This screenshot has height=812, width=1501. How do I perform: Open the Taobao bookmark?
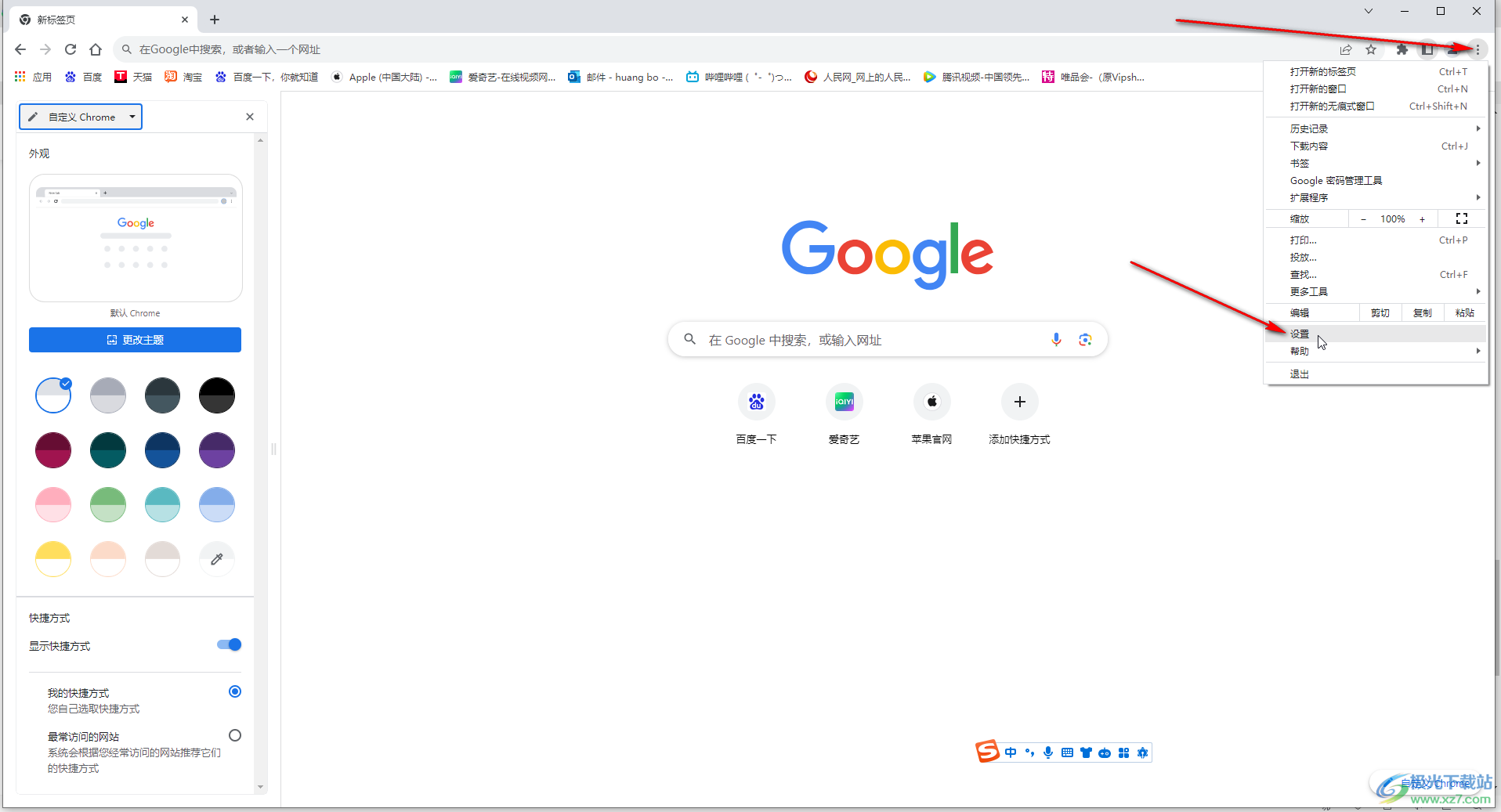coord(183,77)
